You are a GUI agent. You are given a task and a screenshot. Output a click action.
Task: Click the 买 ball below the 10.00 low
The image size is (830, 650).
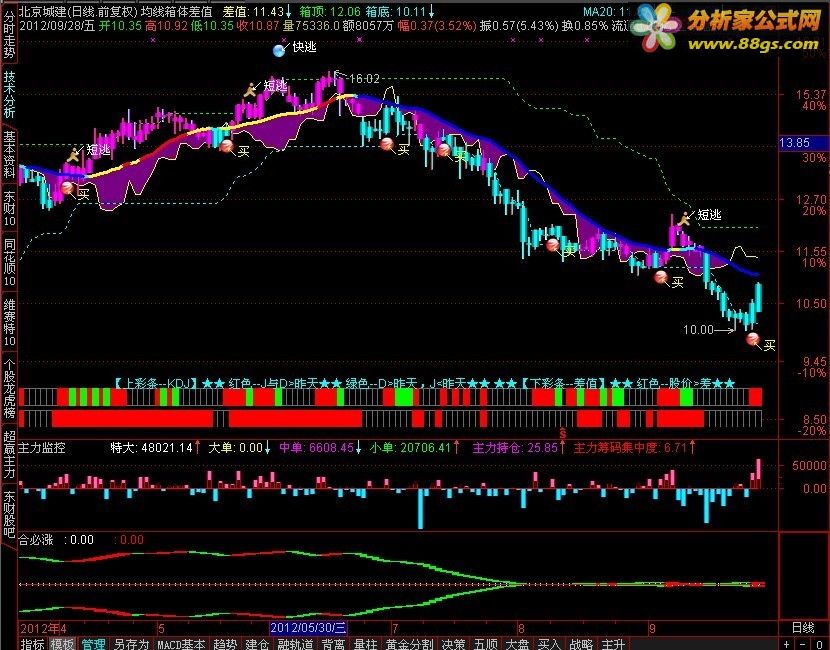tap(752, 339)
